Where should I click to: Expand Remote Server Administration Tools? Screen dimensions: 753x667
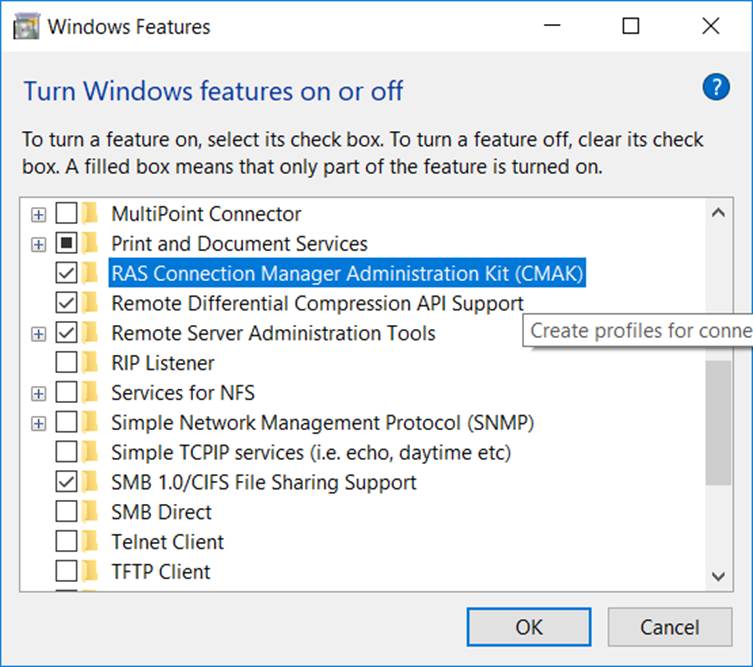point(39,333)
